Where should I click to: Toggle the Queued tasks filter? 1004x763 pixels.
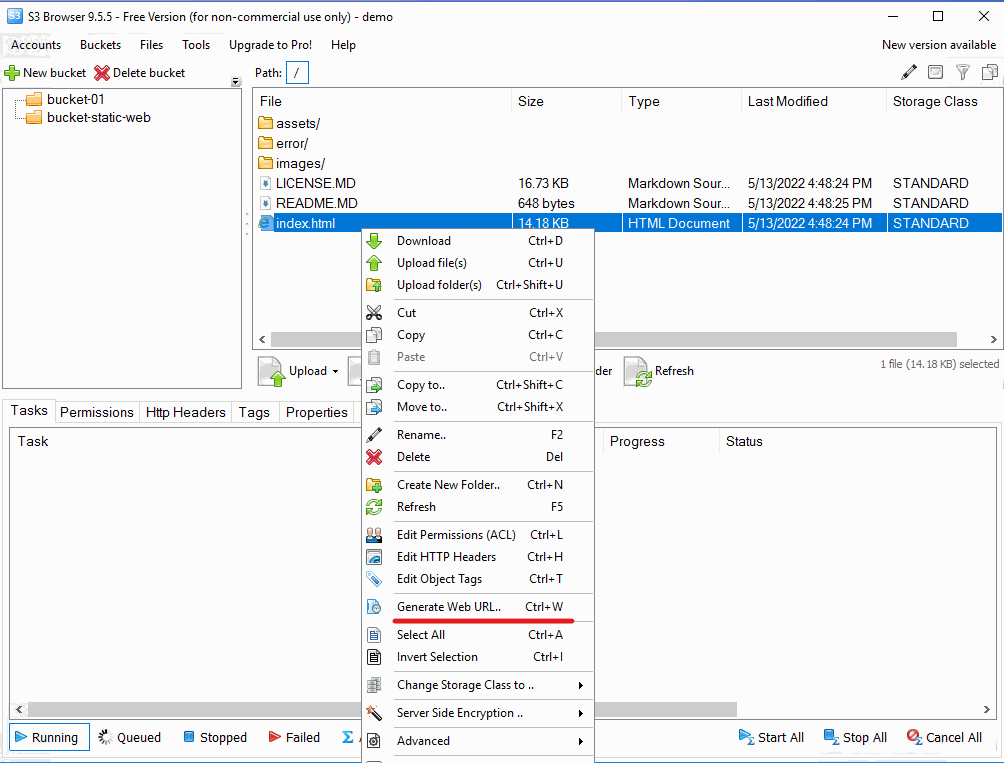[129, 737]
